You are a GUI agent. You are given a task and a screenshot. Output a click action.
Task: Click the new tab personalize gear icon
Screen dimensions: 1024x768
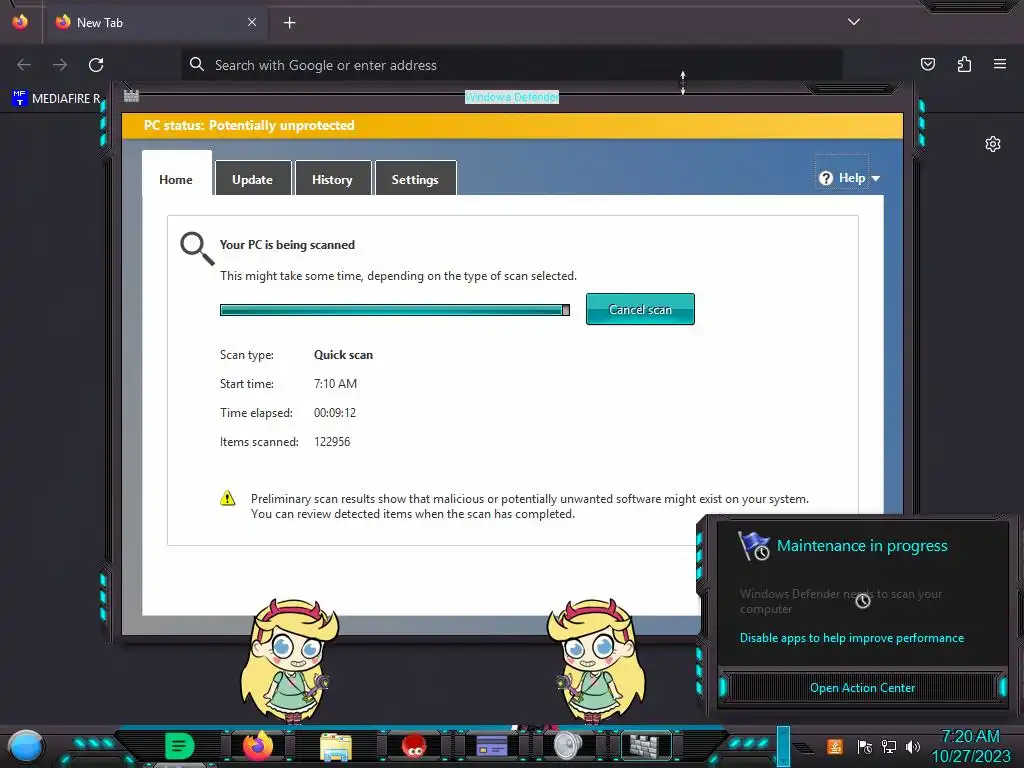pos(993,144)
